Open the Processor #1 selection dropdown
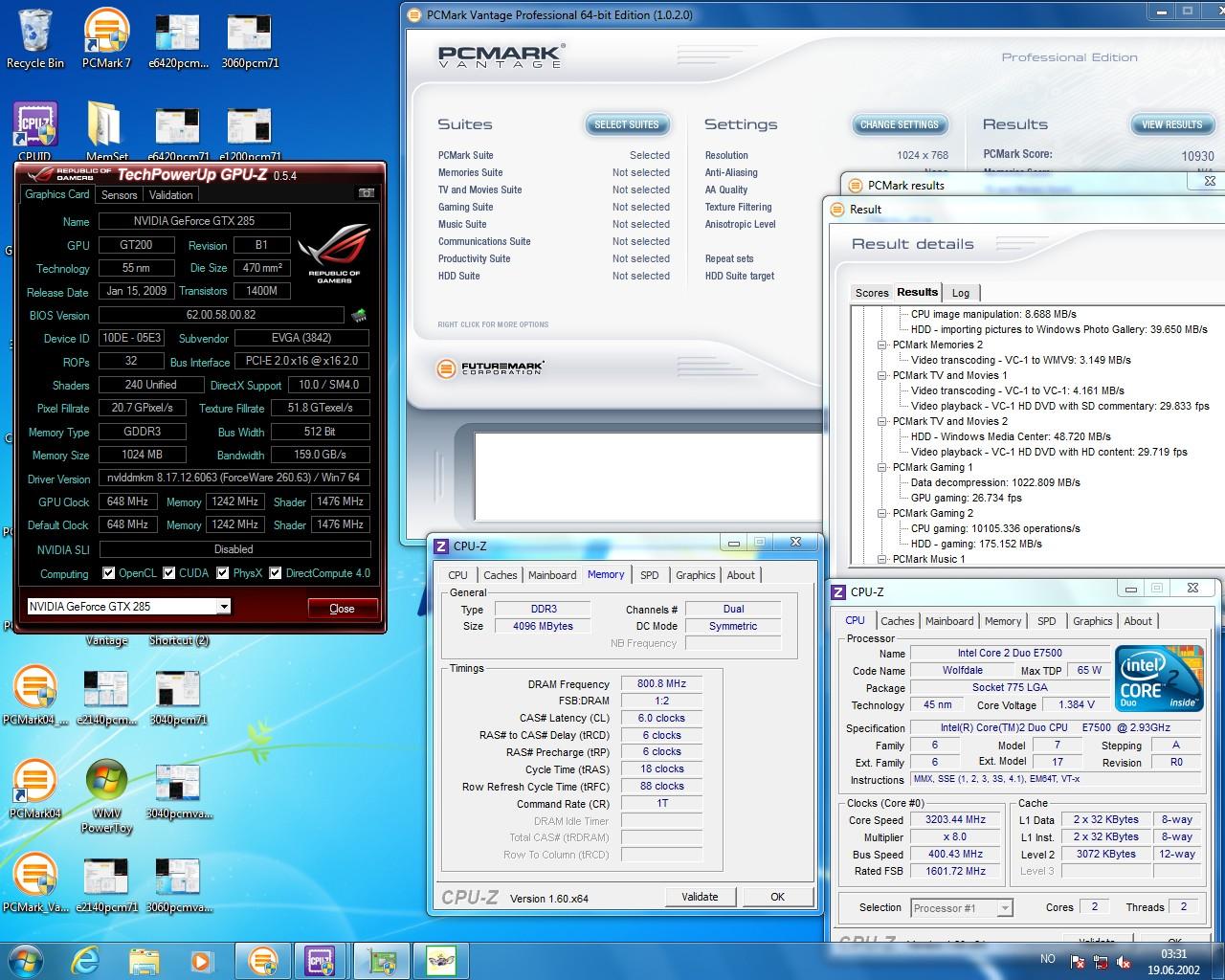Screen dimensions: 1225x980 [x=961, y=908]
